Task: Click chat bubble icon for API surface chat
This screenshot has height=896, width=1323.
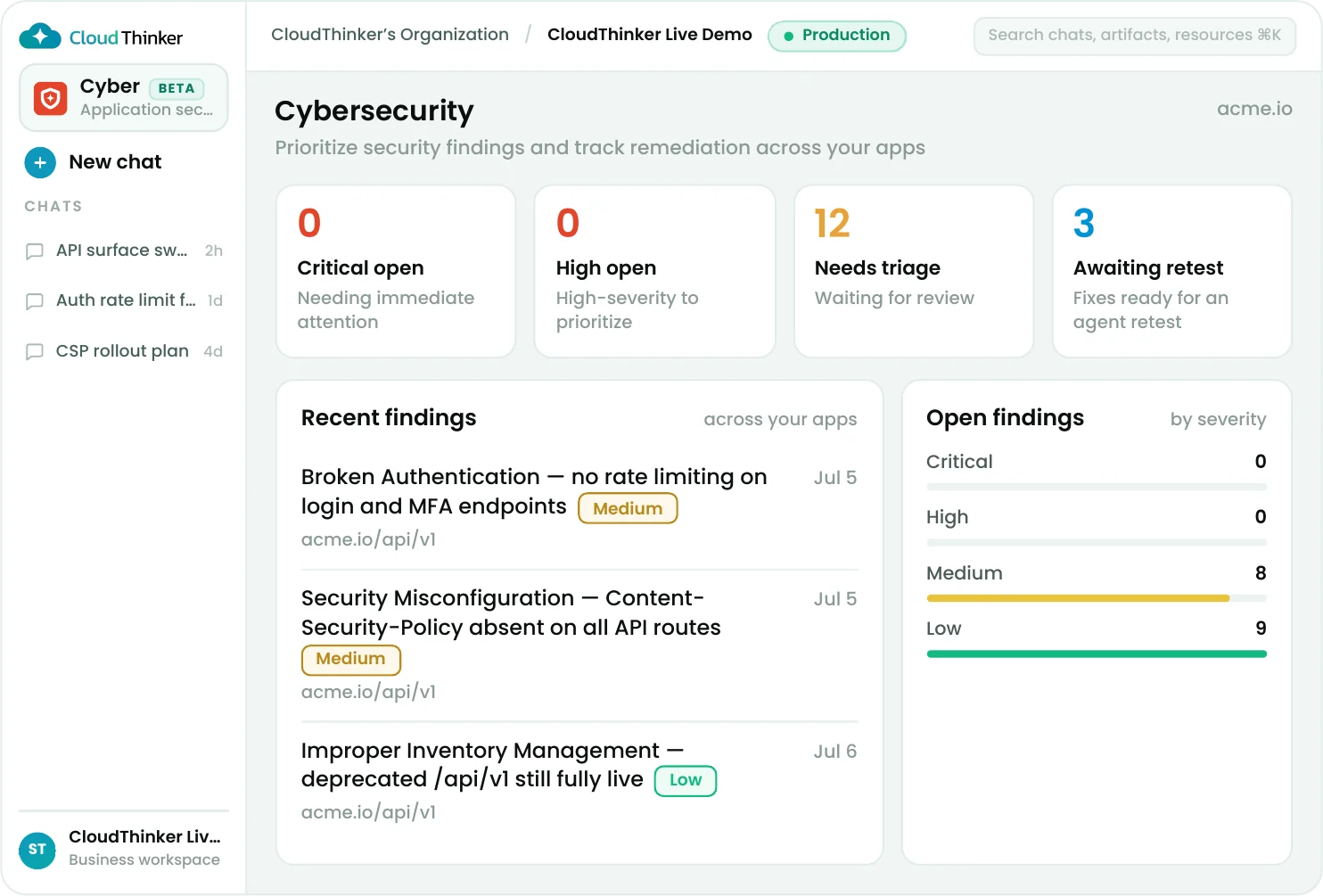Action: click(35, 251)
